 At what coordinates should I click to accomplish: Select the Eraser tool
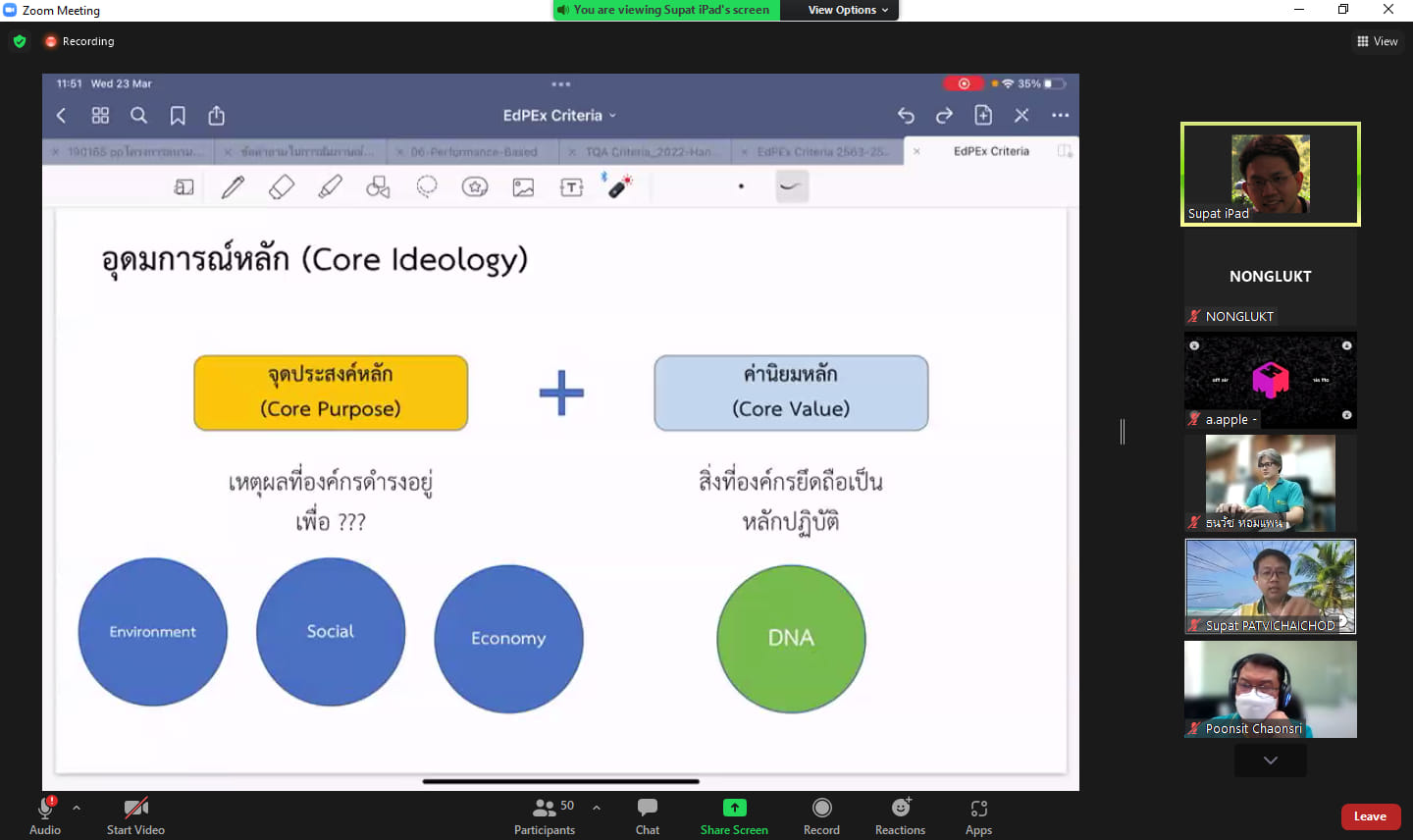[282, 186]
